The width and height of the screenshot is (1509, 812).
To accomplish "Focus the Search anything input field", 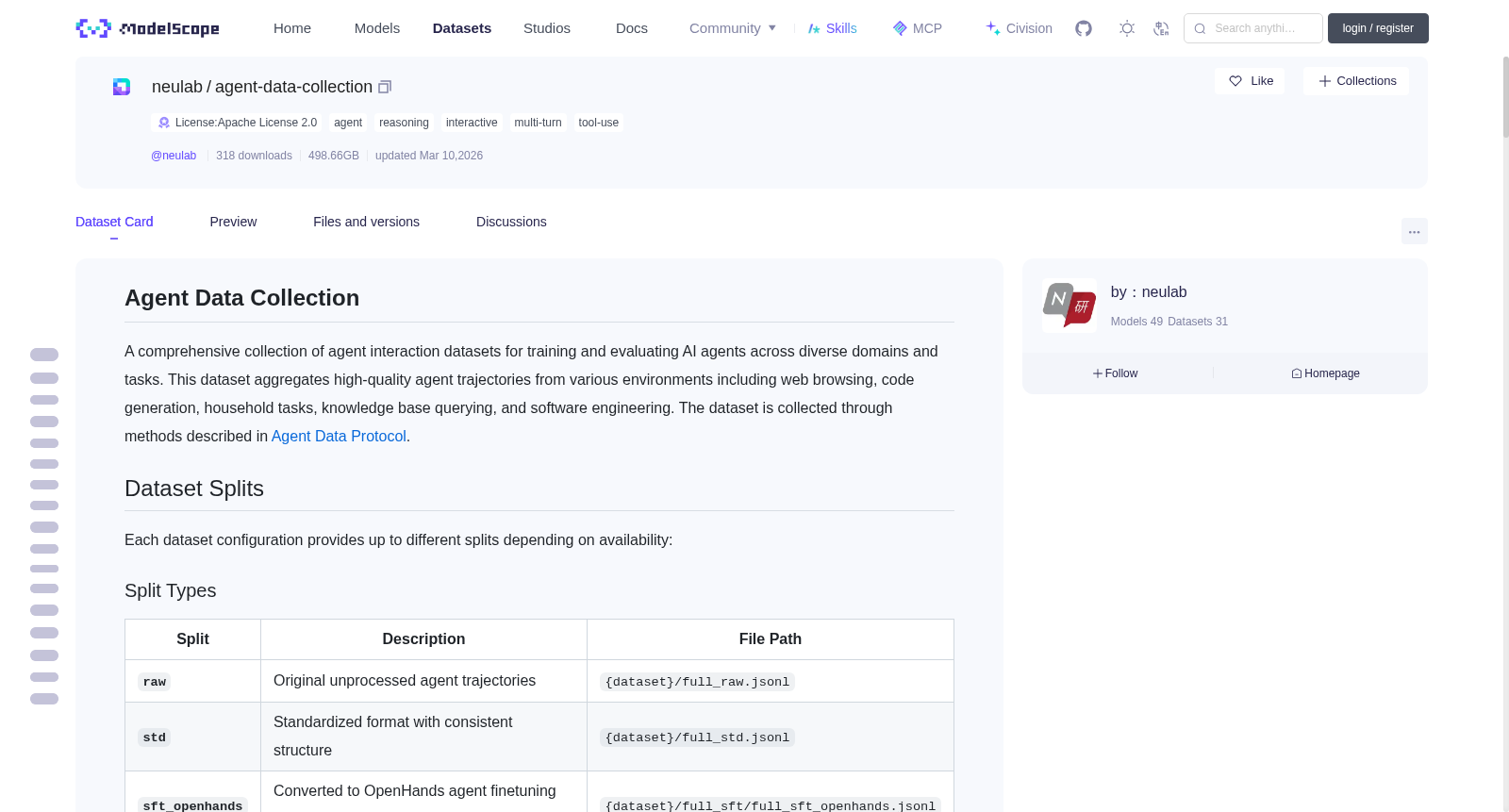I will point(1253,28).
